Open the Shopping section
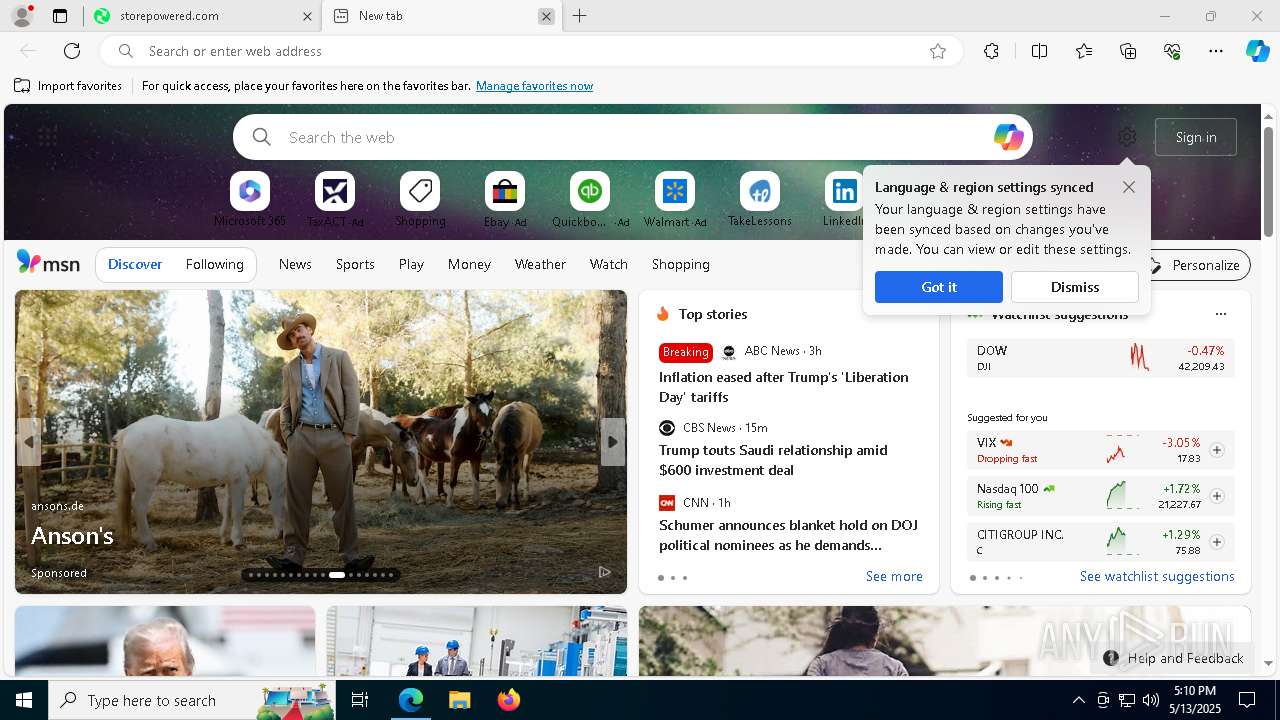This screenshot has width=1280, height=720. click(x=681, y=264)
